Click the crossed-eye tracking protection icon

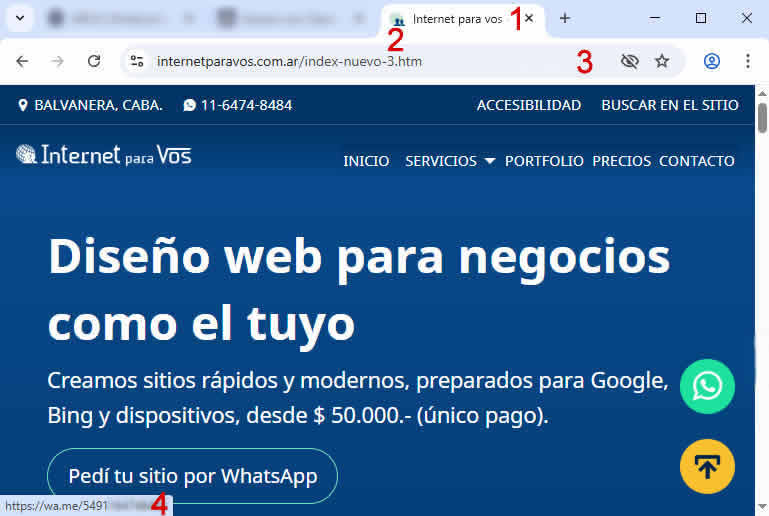630,61
